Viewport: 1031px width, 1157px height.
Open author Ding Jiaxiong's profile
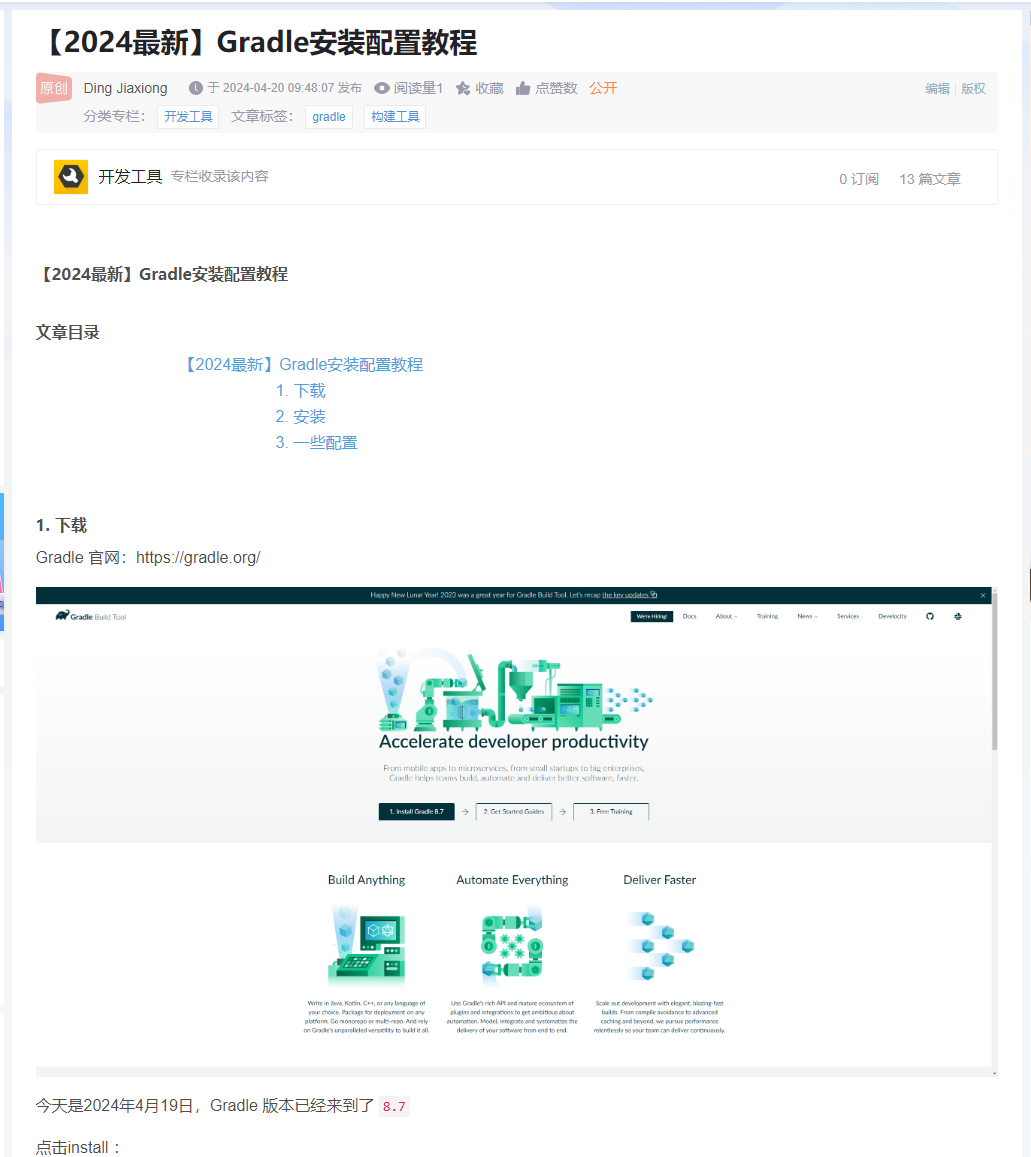[125, 89]
